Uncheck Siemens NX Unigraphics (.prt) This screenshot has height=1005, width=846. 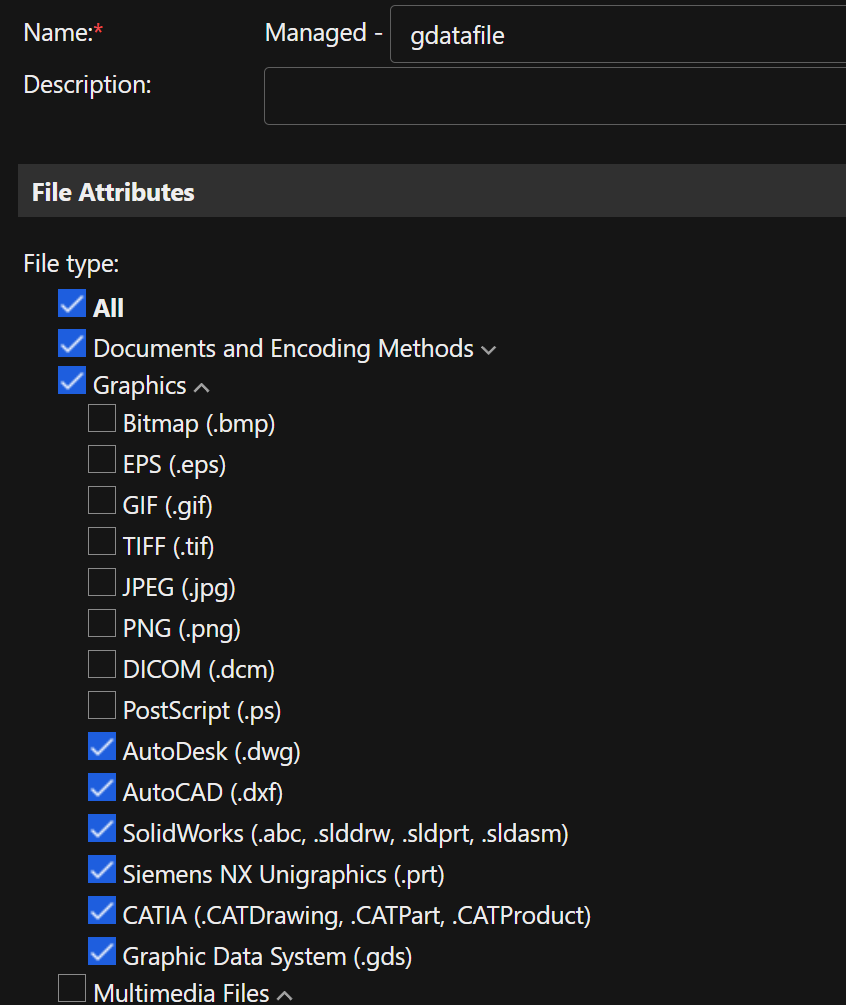coord(102,870)
